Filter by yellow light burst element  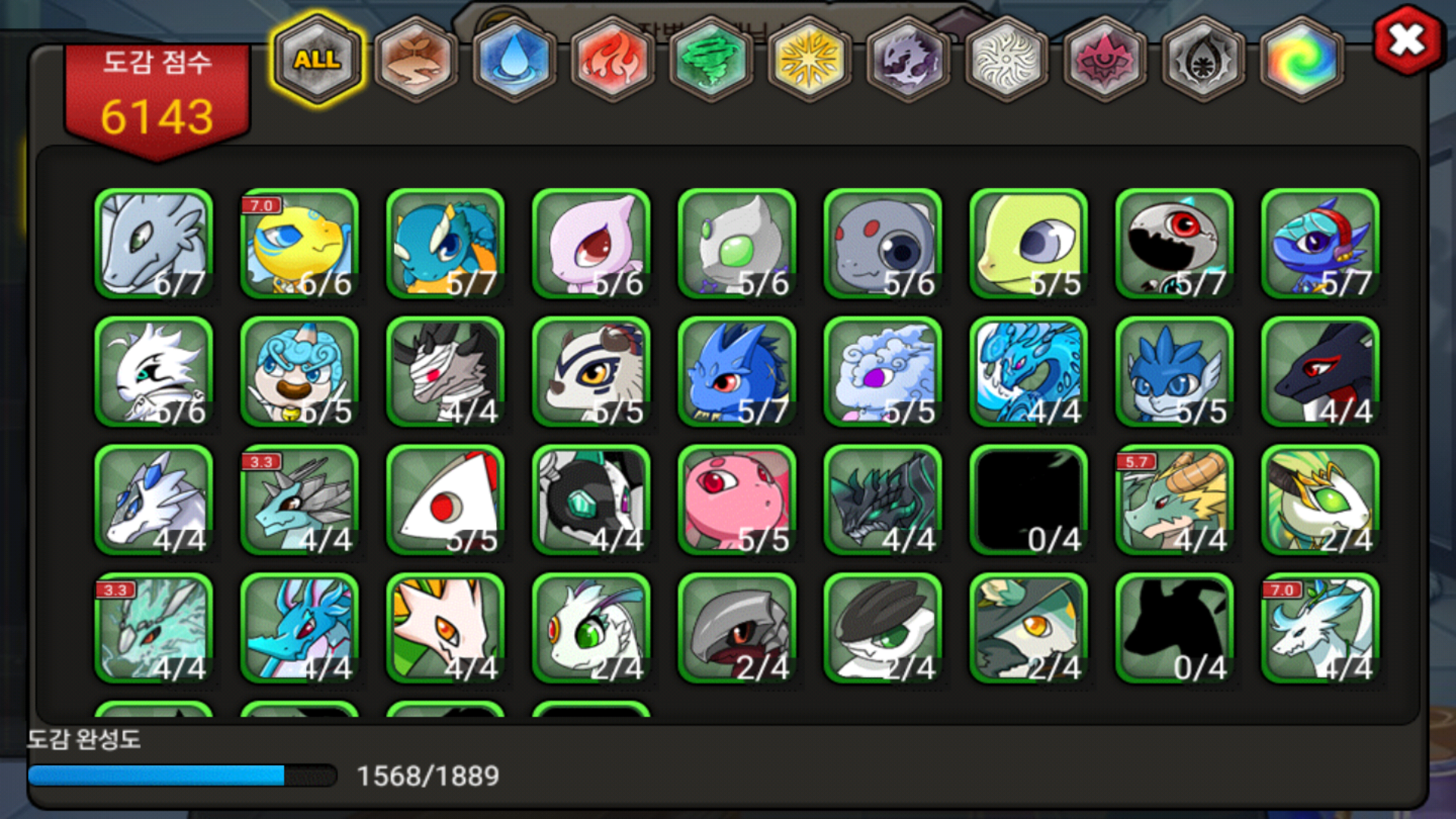[x=810, y=59]
